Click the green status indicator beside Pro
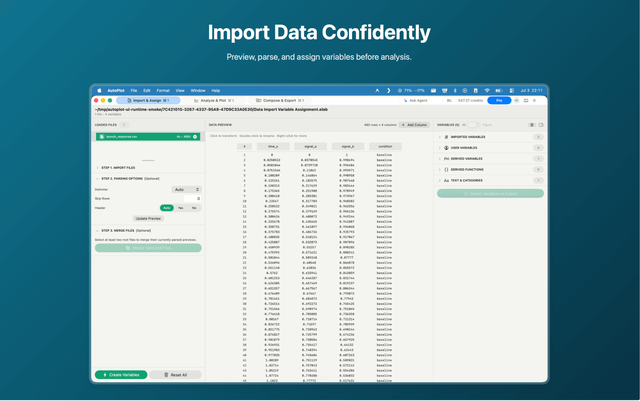This screenshot has width=640, height=401. [517, 100]
